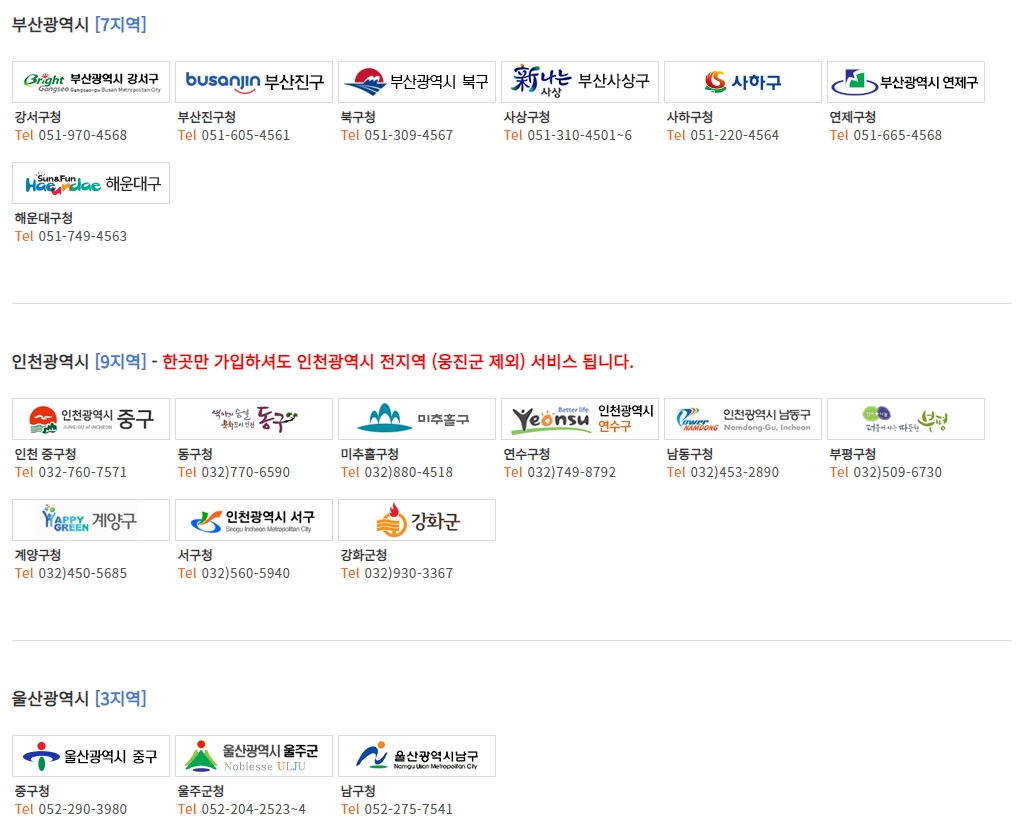Screen dimensions: 1030x827
Task: Click phone number 051-310-4501~6
Action: [579, 135]
